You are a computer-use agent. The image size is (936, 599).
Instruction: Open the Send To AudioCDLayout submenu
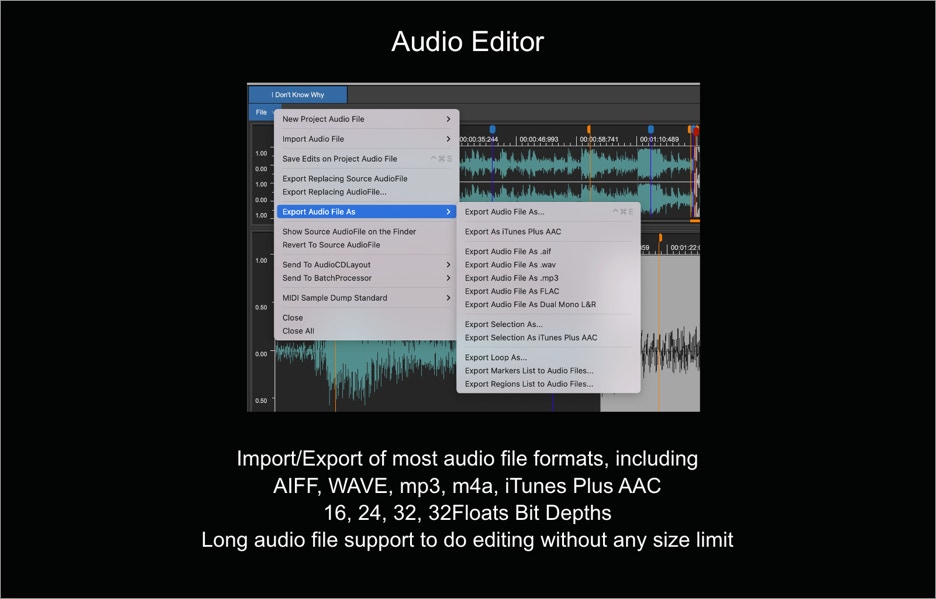pos(326,265)
